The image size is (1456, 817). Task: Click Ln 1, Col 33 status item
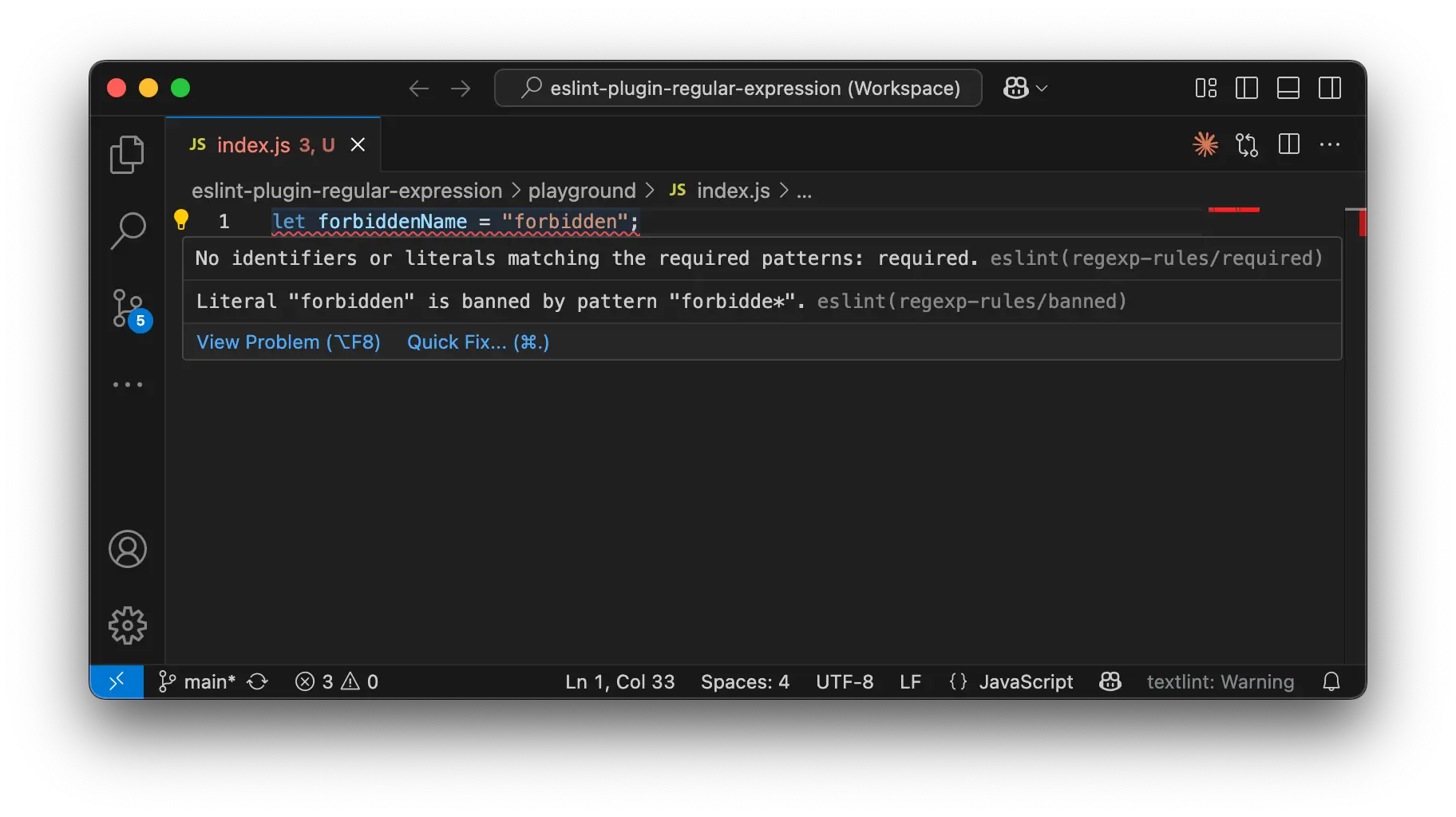coord(619,681)
